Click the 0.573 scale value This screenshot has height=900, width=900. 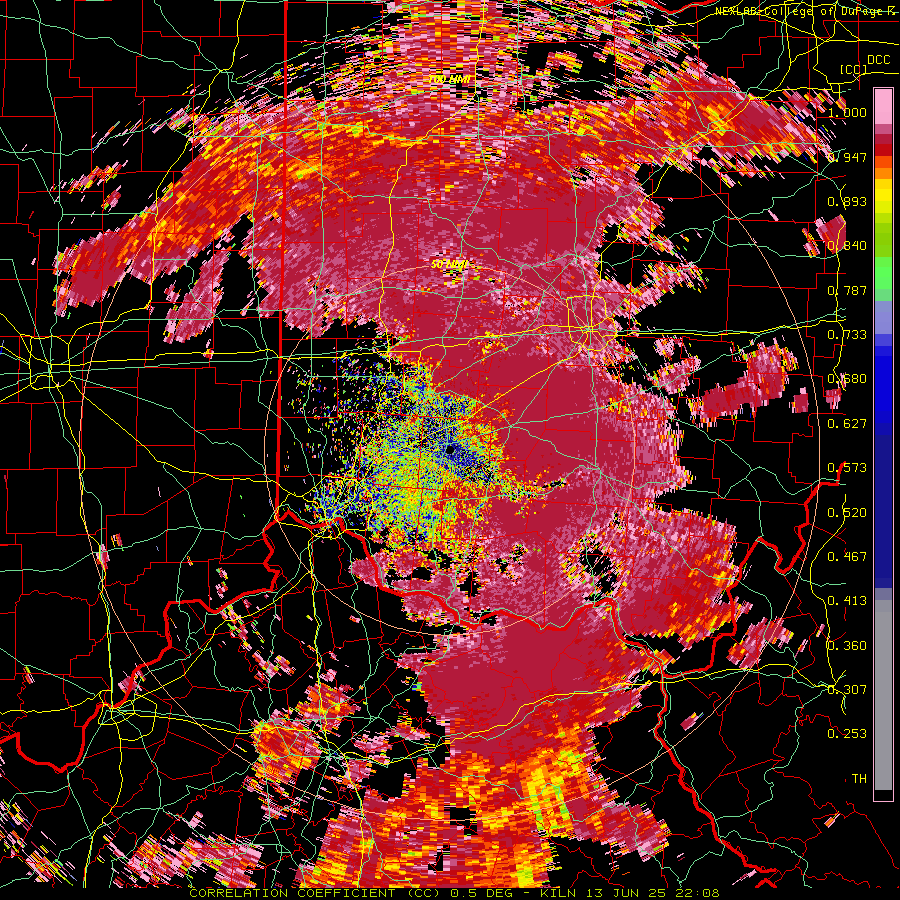pos(847,468)
